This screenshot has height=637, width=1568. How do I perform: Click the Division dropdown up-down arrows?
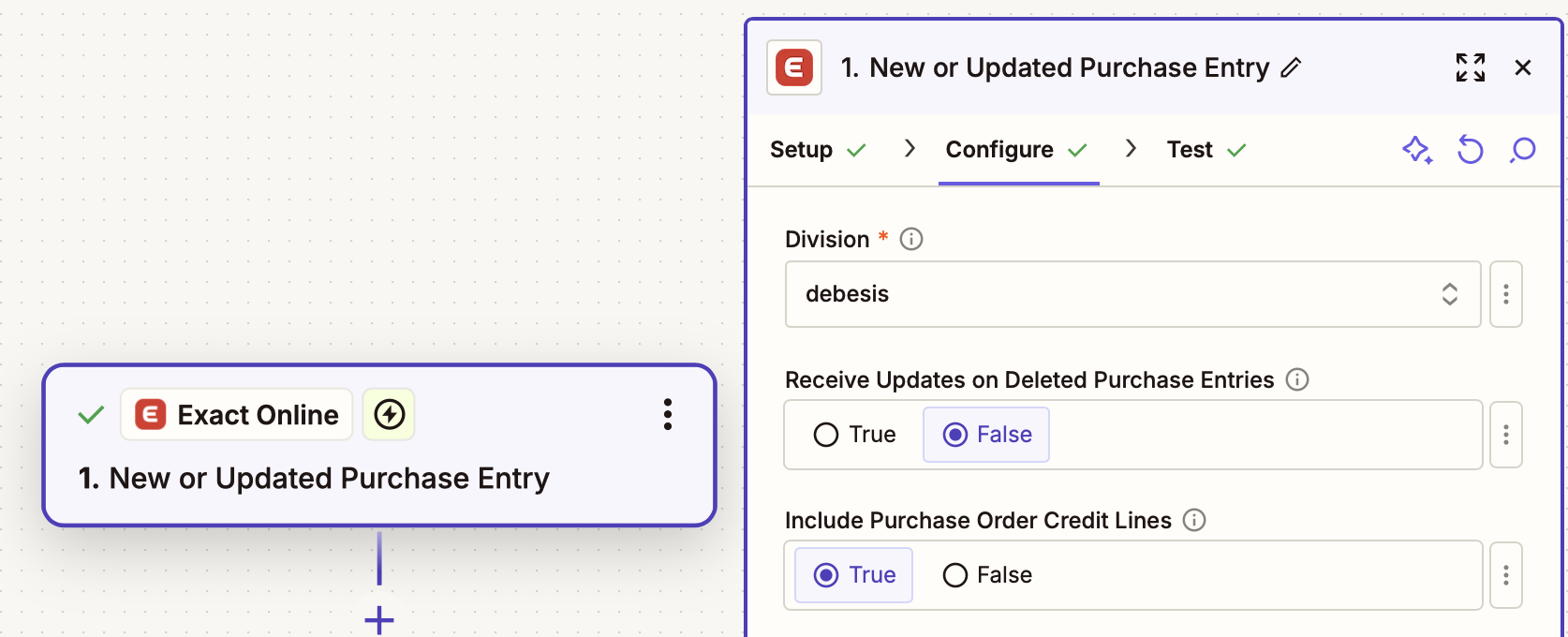(x=1450, y=294)
